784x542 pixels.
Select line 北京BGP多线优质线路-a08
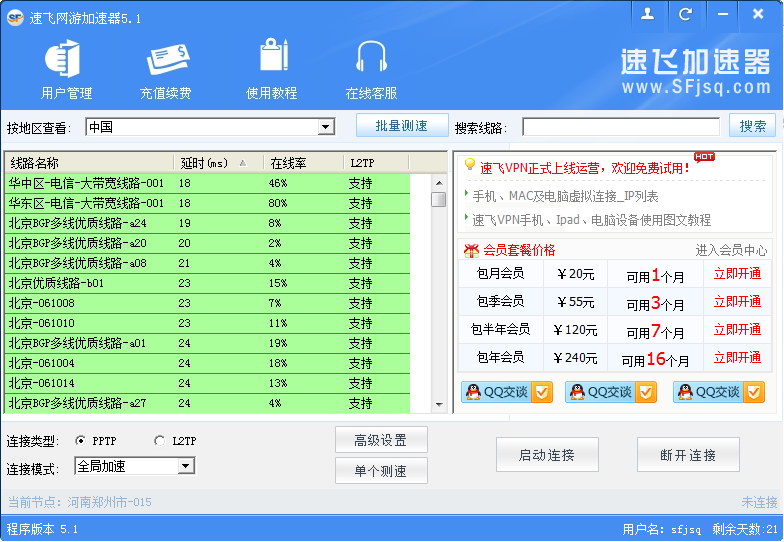tap(207, 263)
